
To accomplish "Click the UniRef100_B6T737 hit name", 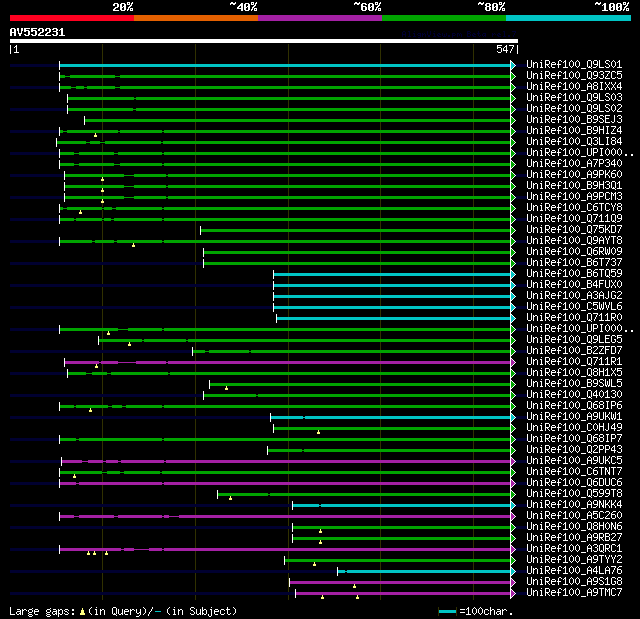I will [x=574, y=263].
